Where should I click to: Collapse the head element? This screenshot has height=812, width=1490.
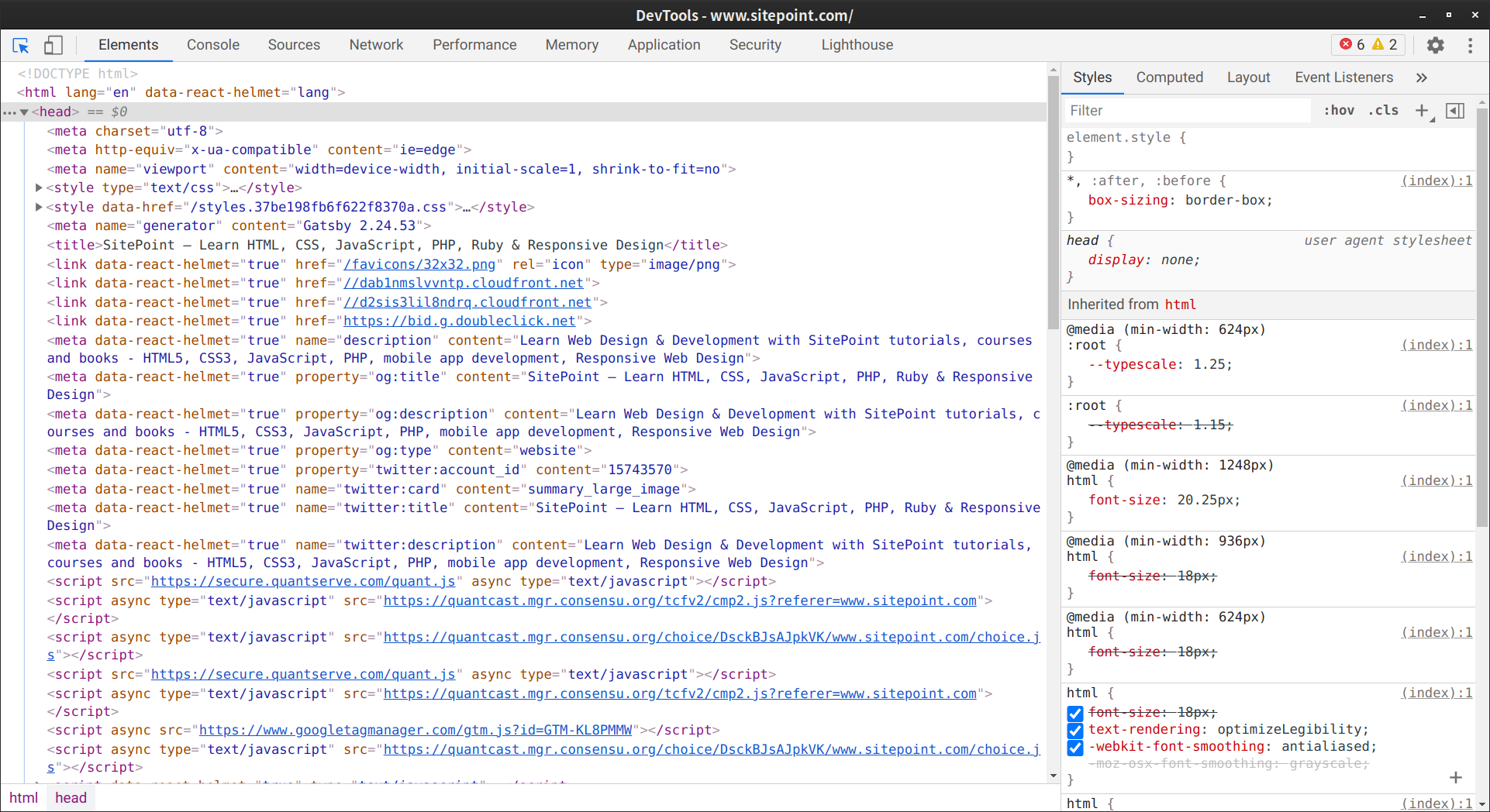click(24, 112)
